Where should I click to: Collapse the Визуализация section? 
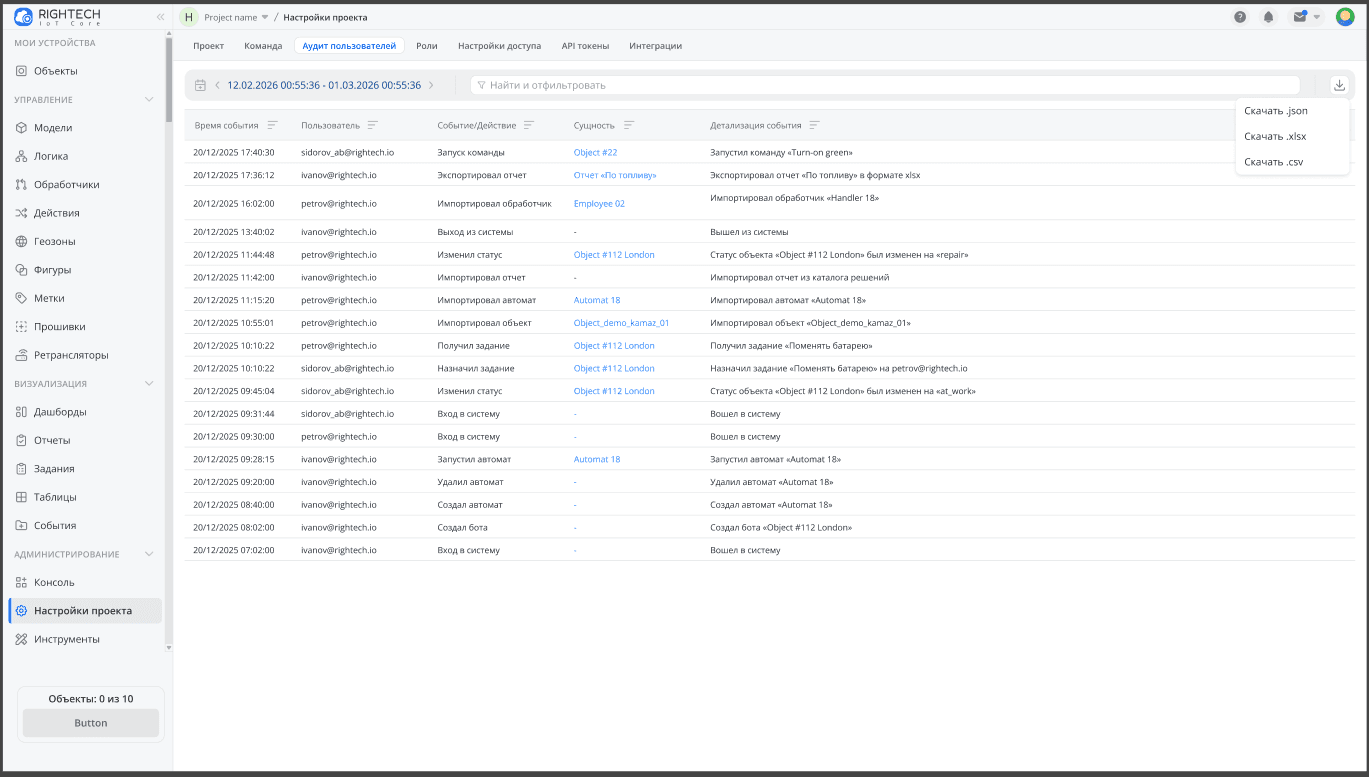(x=149, y=384)
